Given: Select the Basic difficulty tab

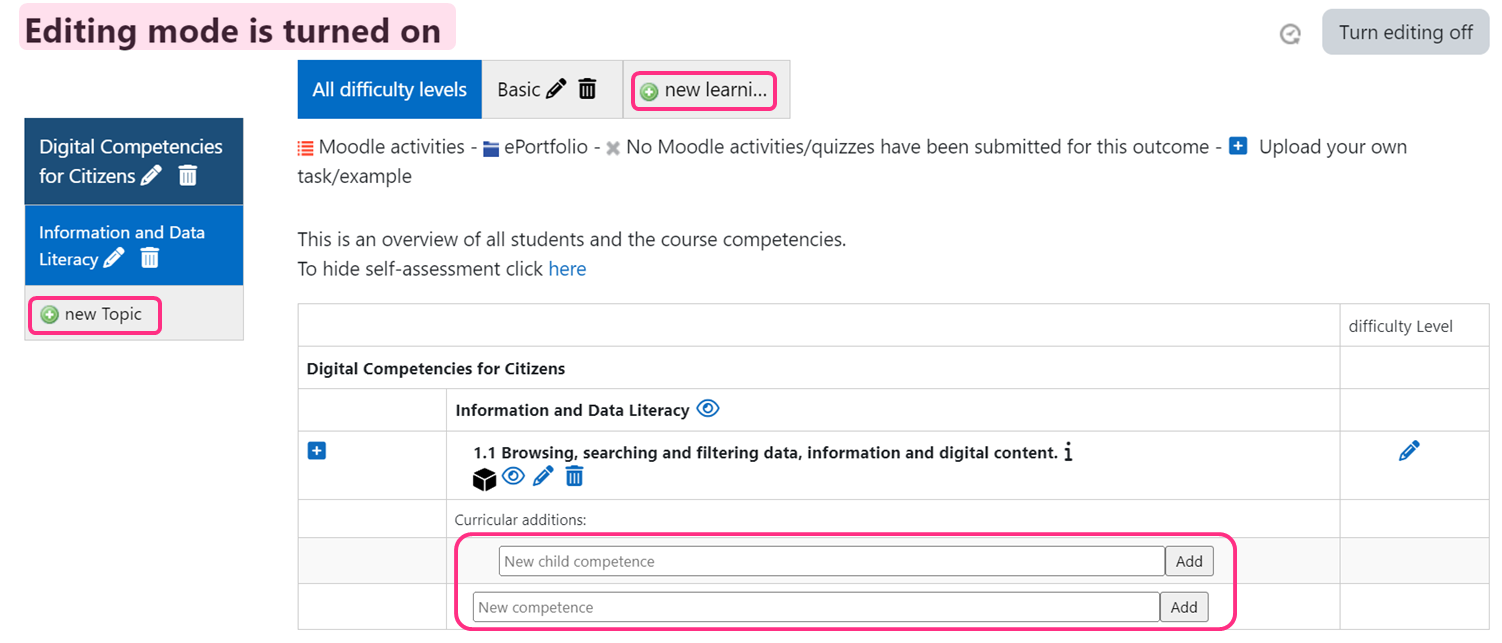Looking at the screenshot, I should (518, 90).
